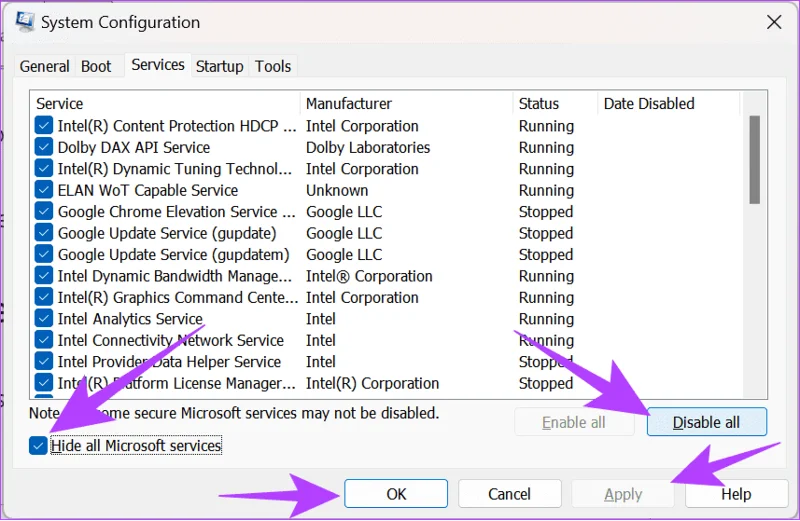Click Google LLC cell for Chrome Elevation Service

coord(344,212)
